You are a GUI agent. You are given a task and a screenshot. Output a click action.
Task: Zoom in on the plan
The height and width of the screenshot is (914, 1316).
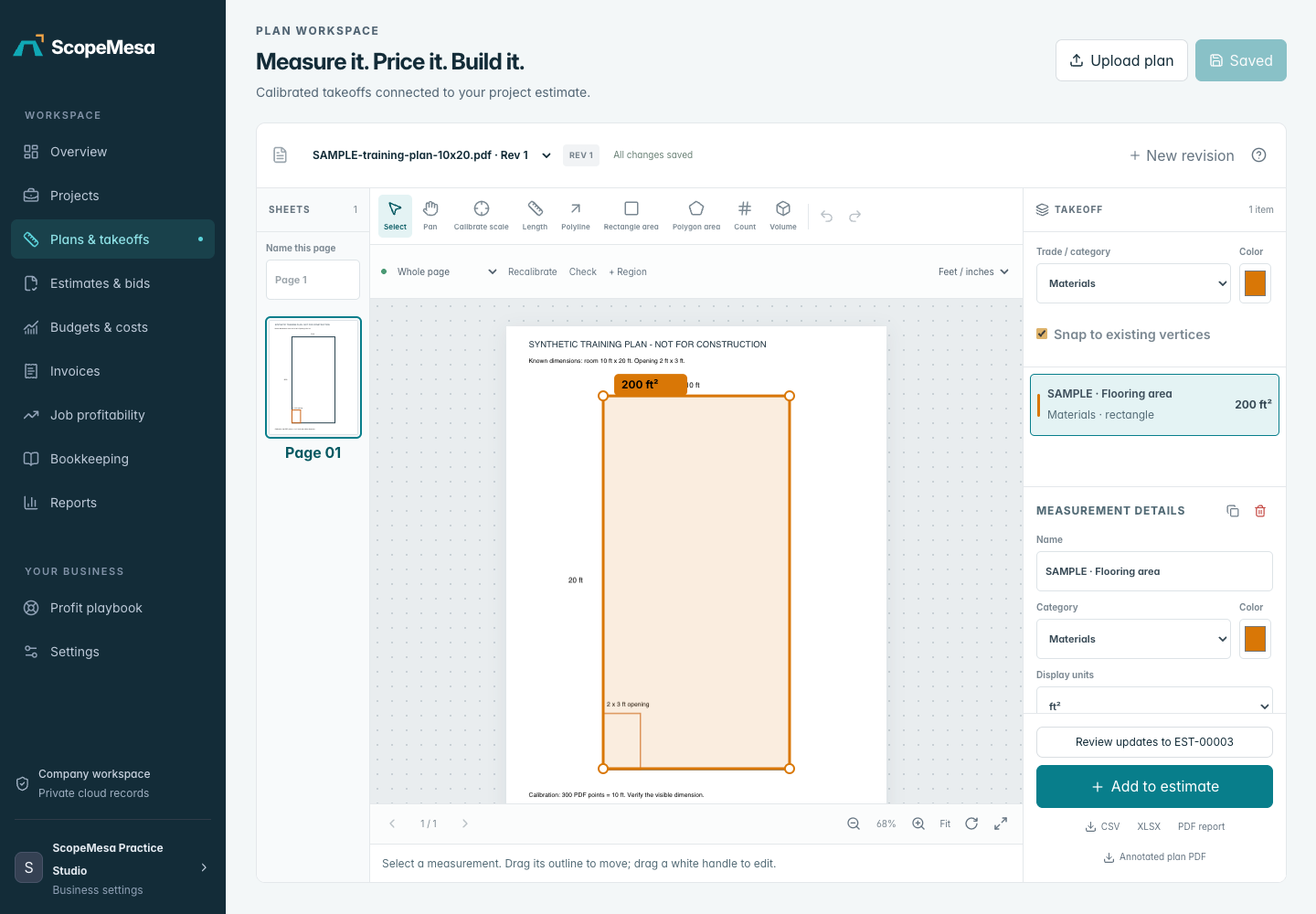(918, 824)
